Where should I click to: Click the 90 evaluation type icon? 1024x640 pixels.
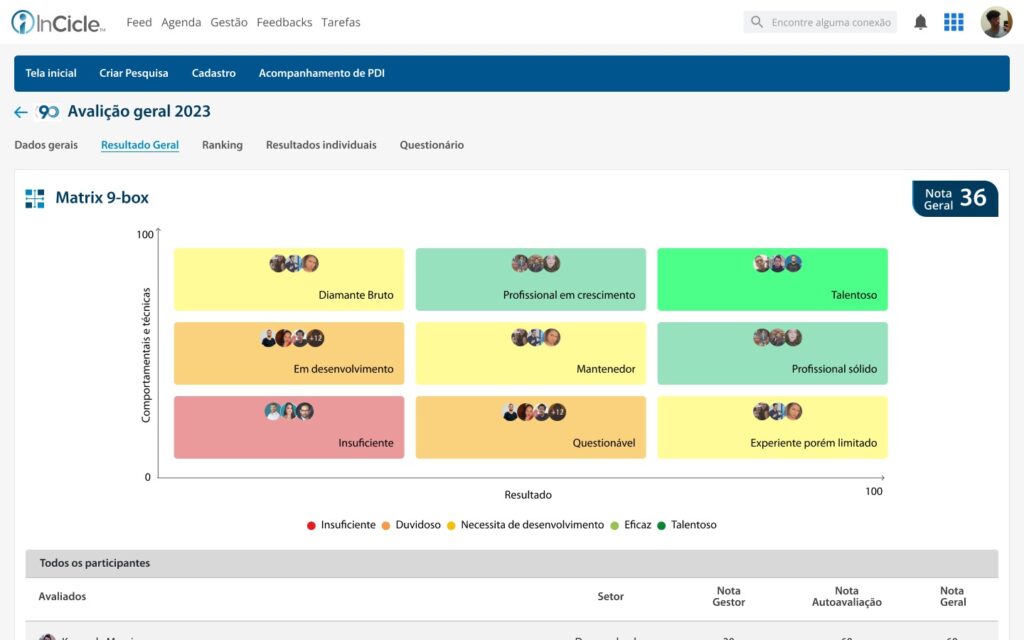pos(48,112)
